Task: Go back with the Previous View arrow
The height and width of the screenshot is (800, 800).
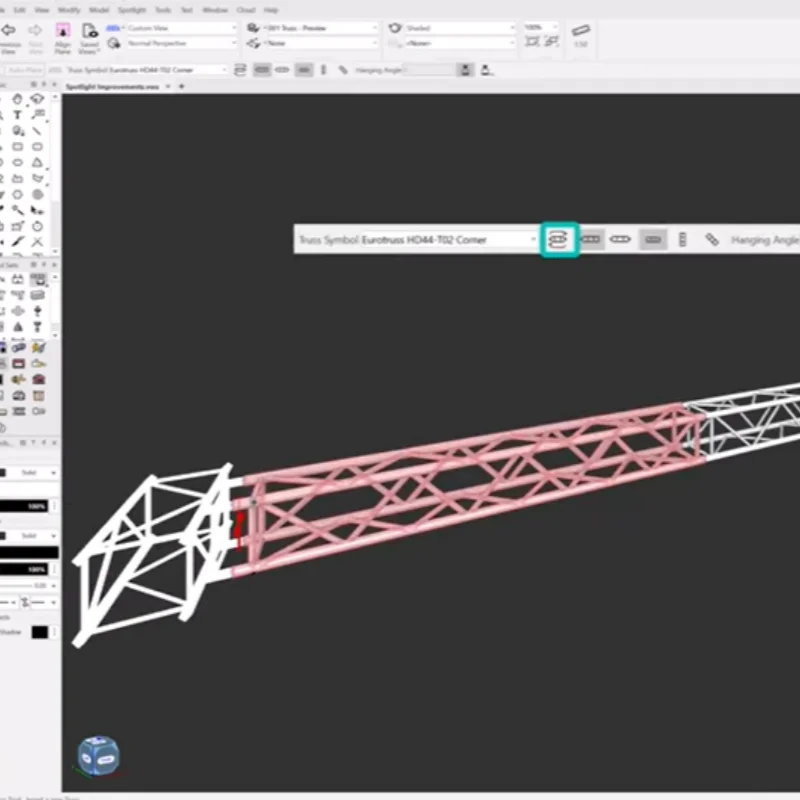Action: point(8,31)
